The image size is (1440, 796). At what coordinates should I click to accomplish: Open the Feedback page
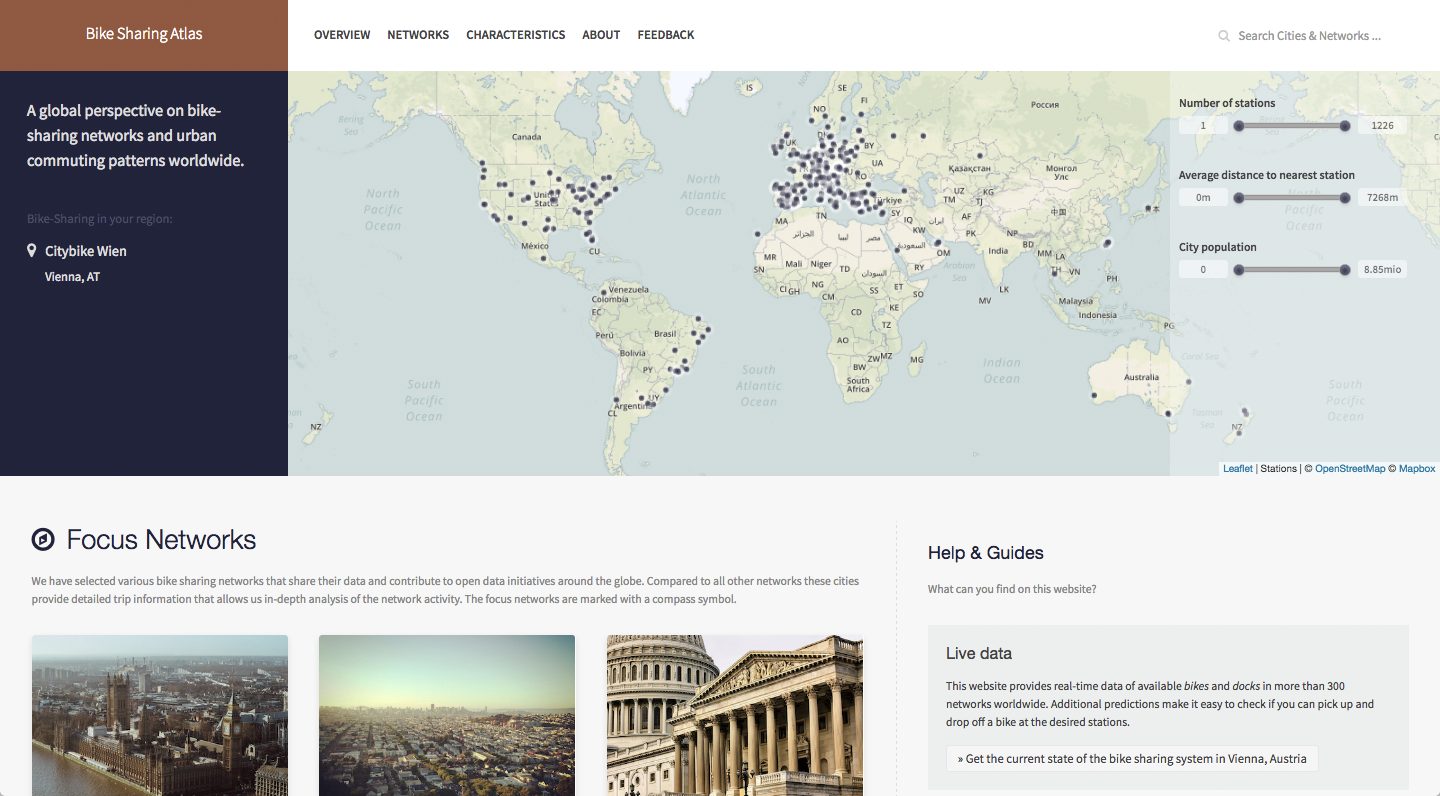[x=665, y=35]
